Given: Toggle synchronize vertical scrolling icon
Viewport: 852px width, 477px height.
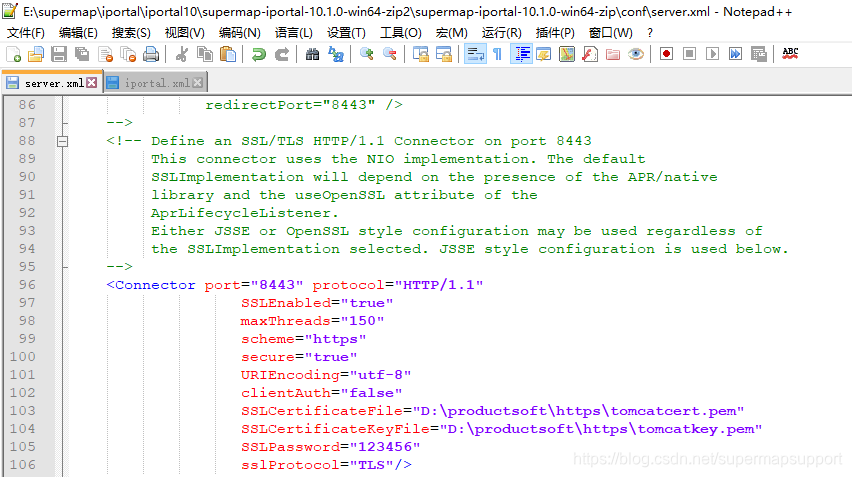Looking at the screenshot, I should pos(421,54).
